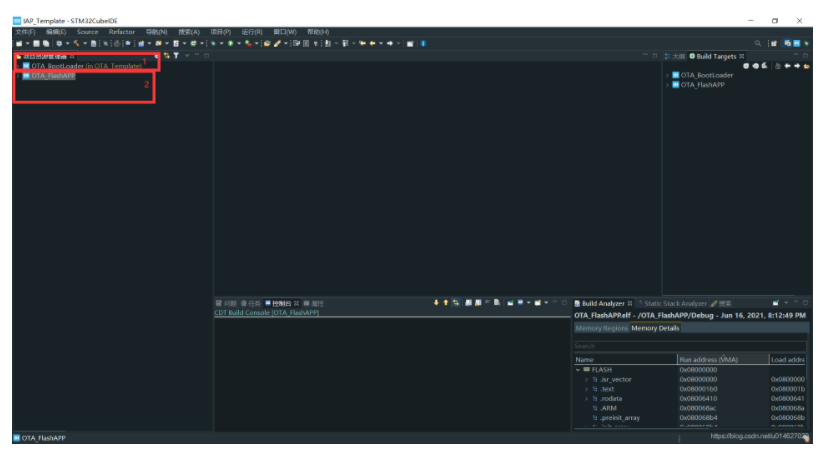Viewport: 822px width, 464px height.
Task: Switch to the Memory Regions tab
Action: point(601,328)
